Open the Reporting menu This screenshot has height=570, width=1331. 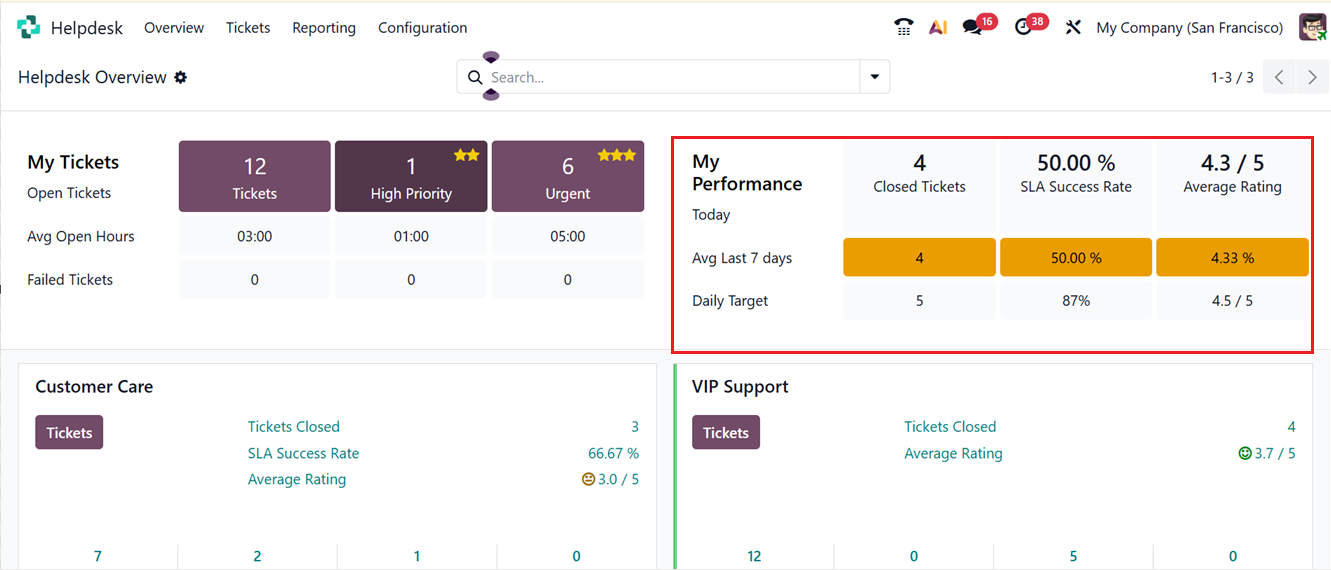324,28
